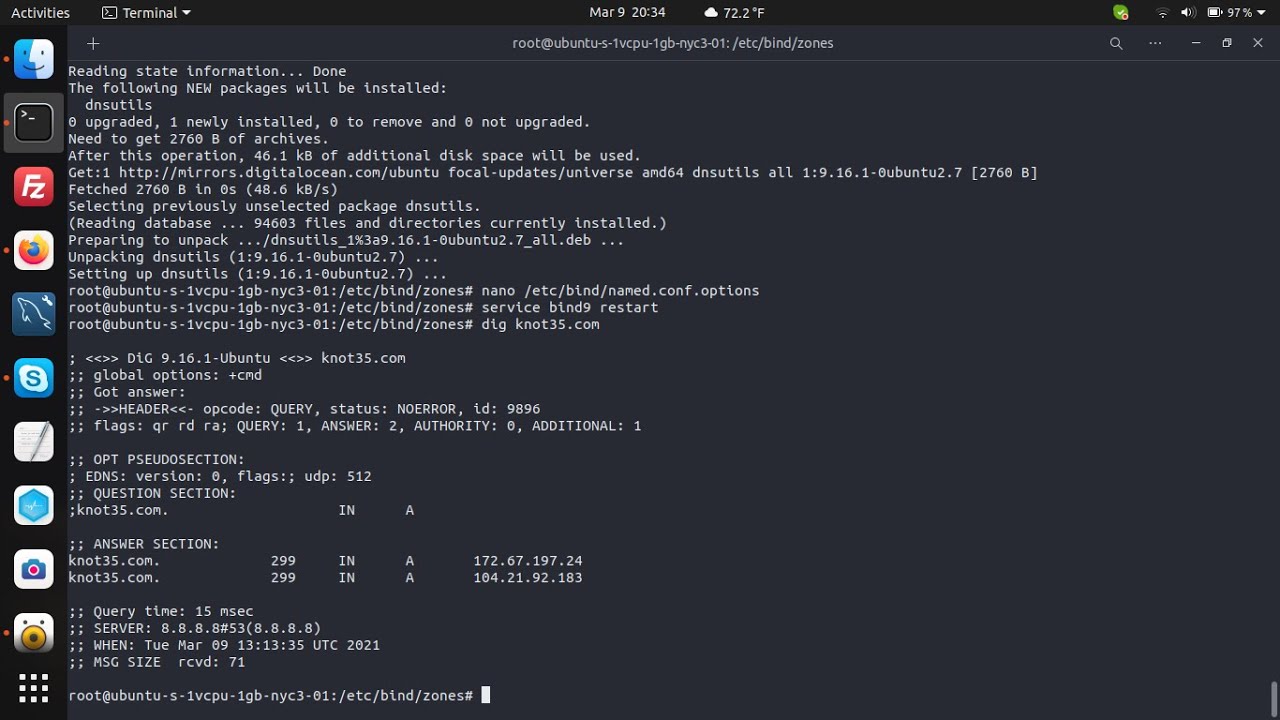Screen dimensions: 1280x720
Task: Open the blue hexagon app in dock
Action: 34,506
